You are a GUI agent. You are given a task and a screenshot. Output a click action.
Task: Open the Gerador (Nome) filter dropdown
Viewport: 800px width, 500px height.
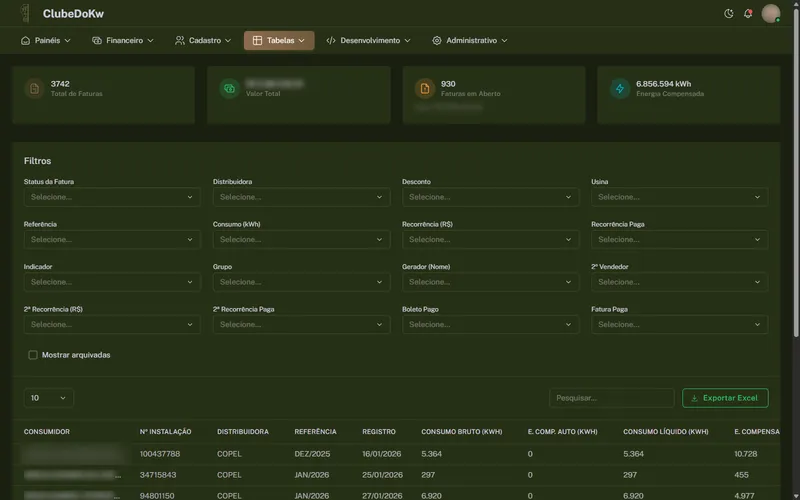(490, 282)
